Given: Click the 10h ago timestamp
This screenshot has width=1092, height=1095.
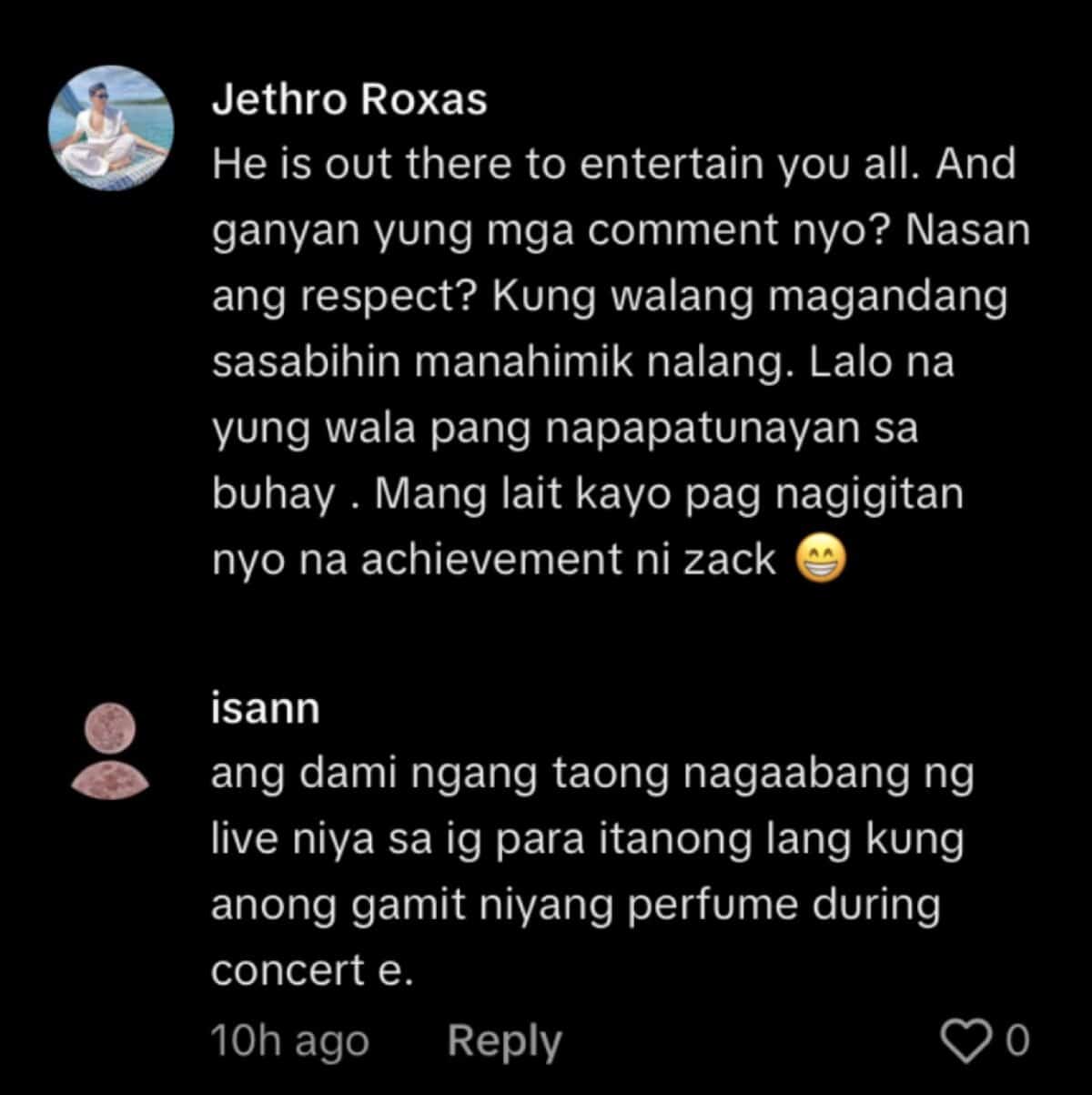Looking at the screenshot, I should (x=289, y=1040).
